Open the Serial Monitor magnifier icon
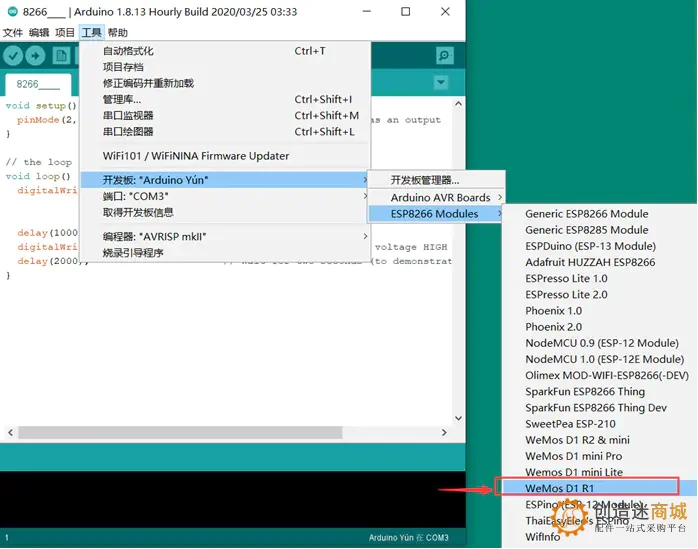 coord(444,56)
